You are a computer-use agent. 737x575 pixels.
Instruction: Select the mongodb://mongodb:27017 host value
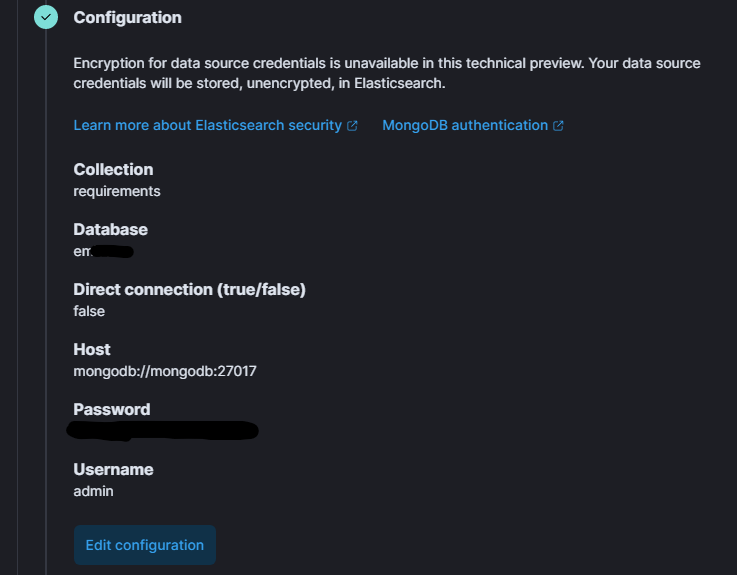[x=165, y=371]
